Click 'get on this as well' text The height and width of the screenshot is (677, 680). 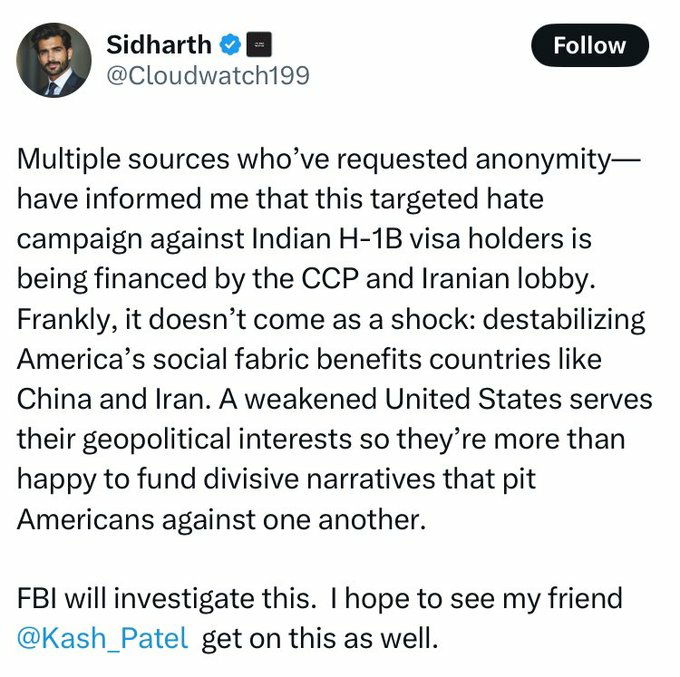tap(320, 639)
